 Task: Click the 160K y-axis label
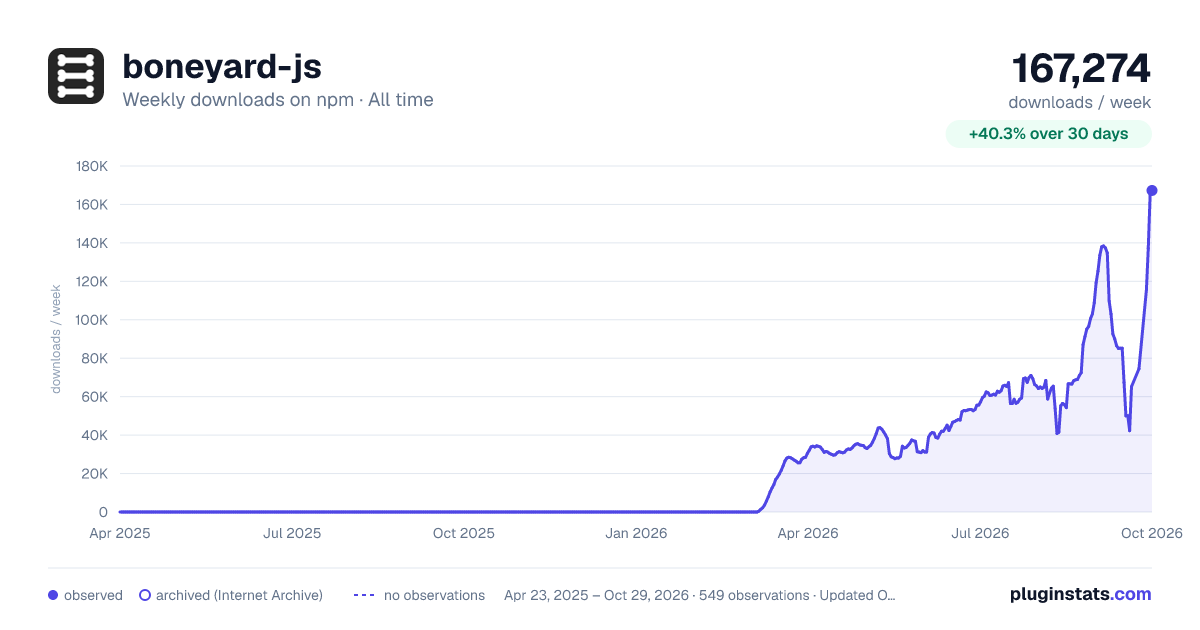point(92,205)
